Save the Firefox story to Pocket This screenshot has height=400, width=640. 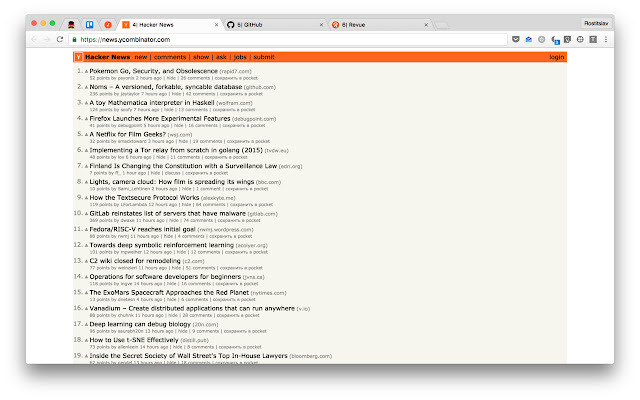244,126
